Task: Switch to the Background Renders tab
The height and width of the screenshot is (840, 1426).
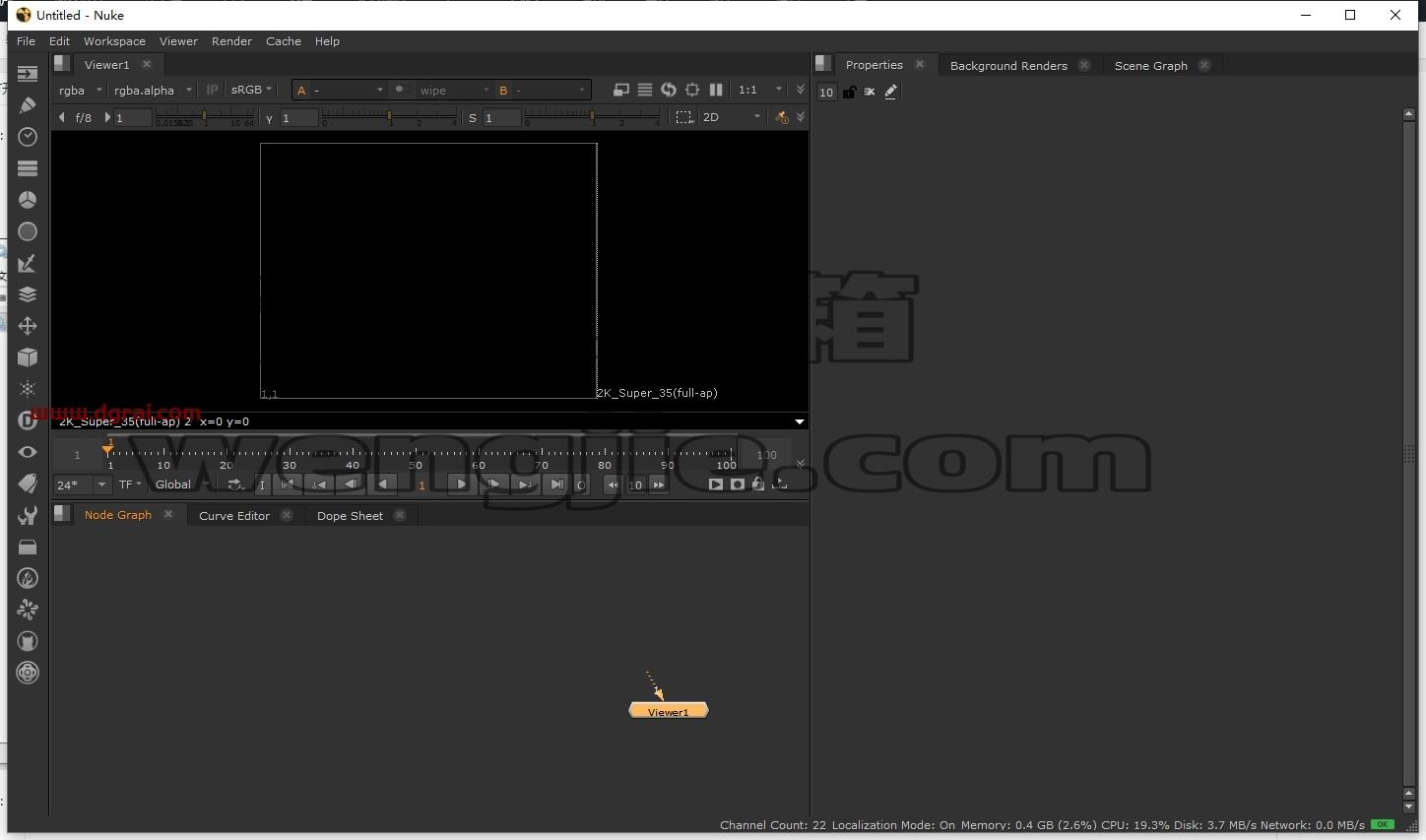Action: coord(1008,66)
